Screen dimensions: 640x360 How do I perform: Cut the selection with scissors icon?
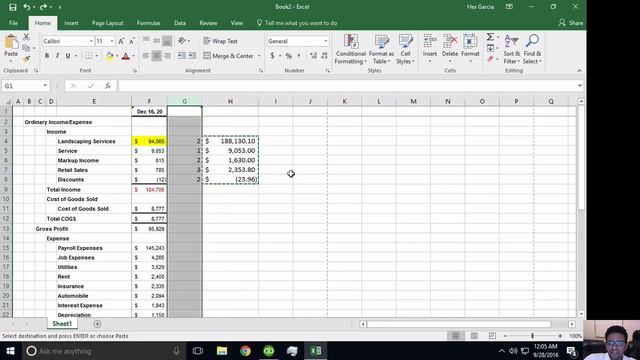[26, 37]
